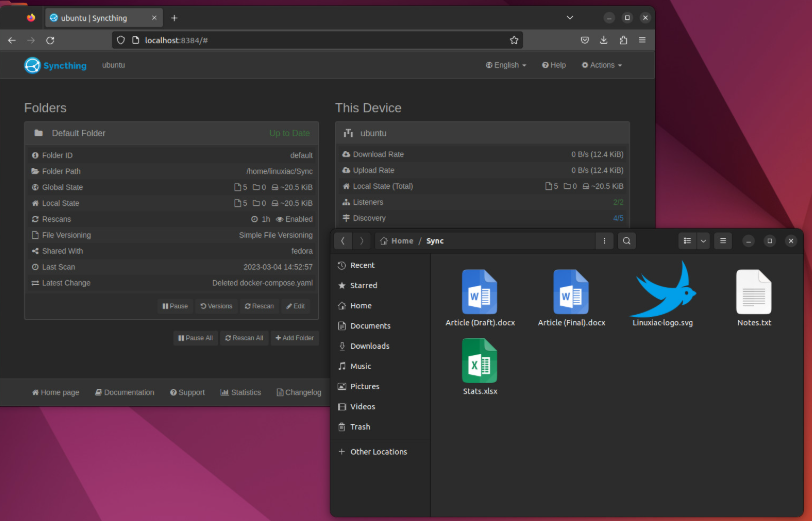812x521 pixels.
Task: Pause the Default Folder syncing
Action: pos(175,306)
